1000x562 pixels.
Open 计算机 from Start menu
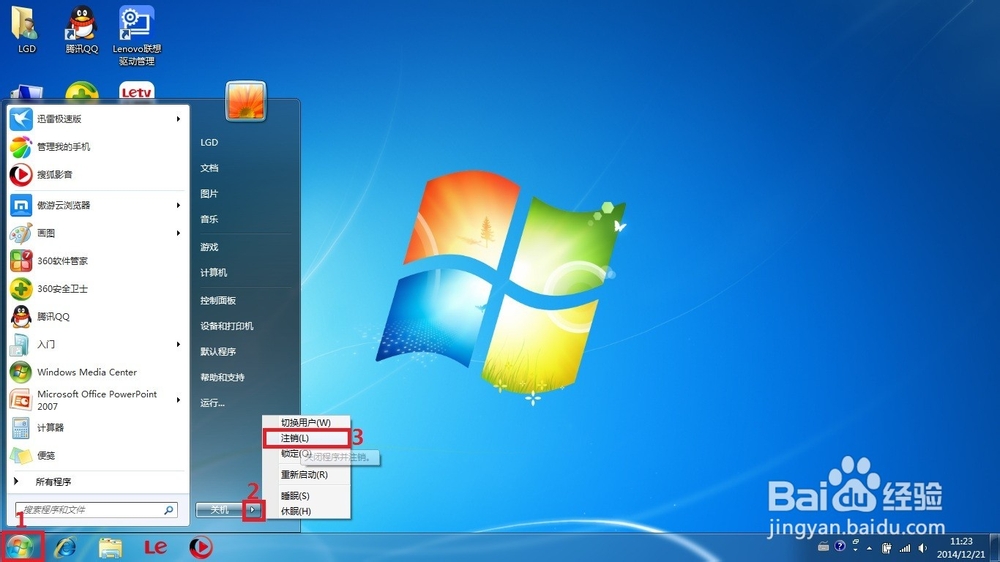[x=214, y=272]
